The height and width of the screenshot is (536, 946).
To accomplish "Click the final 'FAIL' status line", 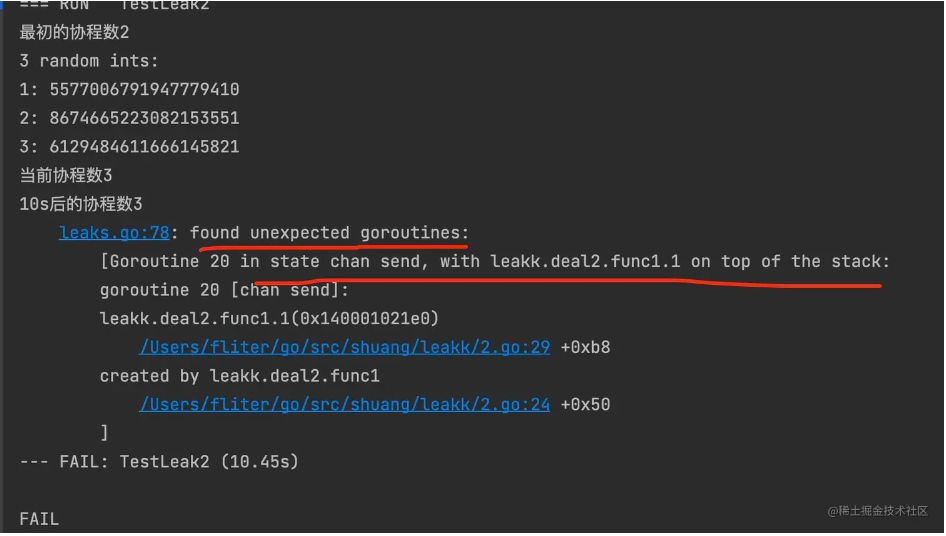I will pos(39,520).
